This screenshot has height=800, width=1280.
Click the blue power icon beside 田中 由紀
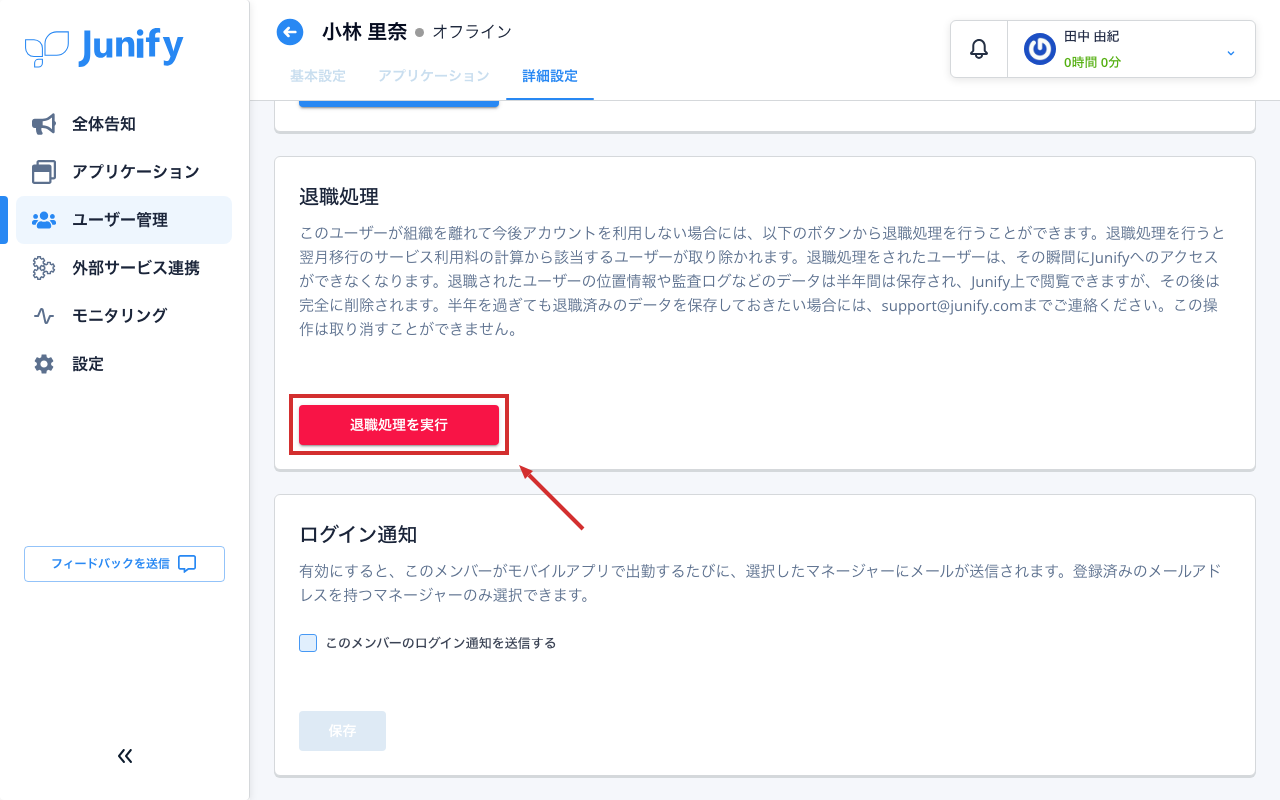click(1040, 49)
